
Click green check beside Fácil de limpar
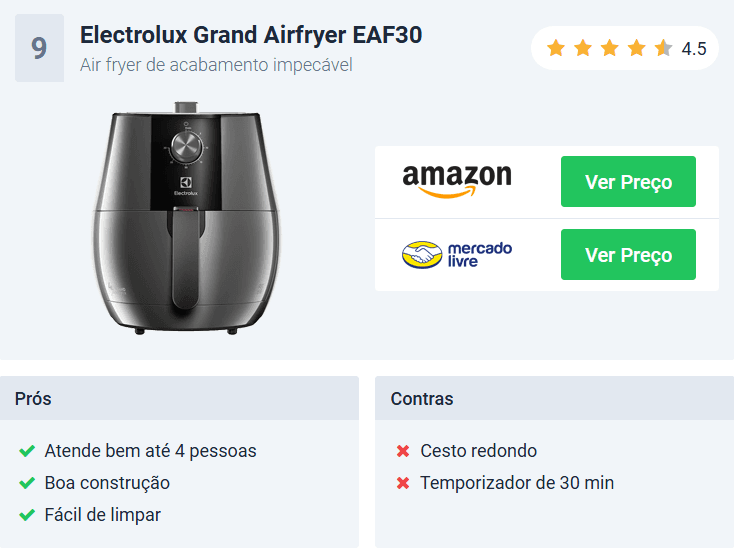pyautogui.click(x=27, y=515)
